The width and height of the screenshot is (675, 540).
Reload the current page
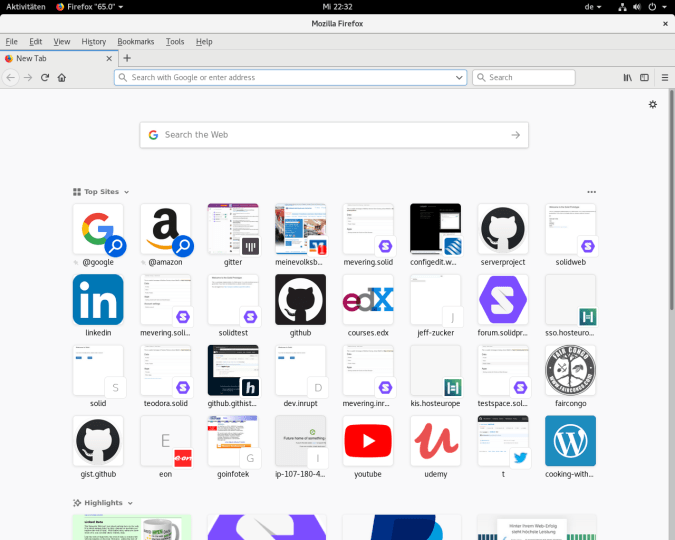click(45, 78)
